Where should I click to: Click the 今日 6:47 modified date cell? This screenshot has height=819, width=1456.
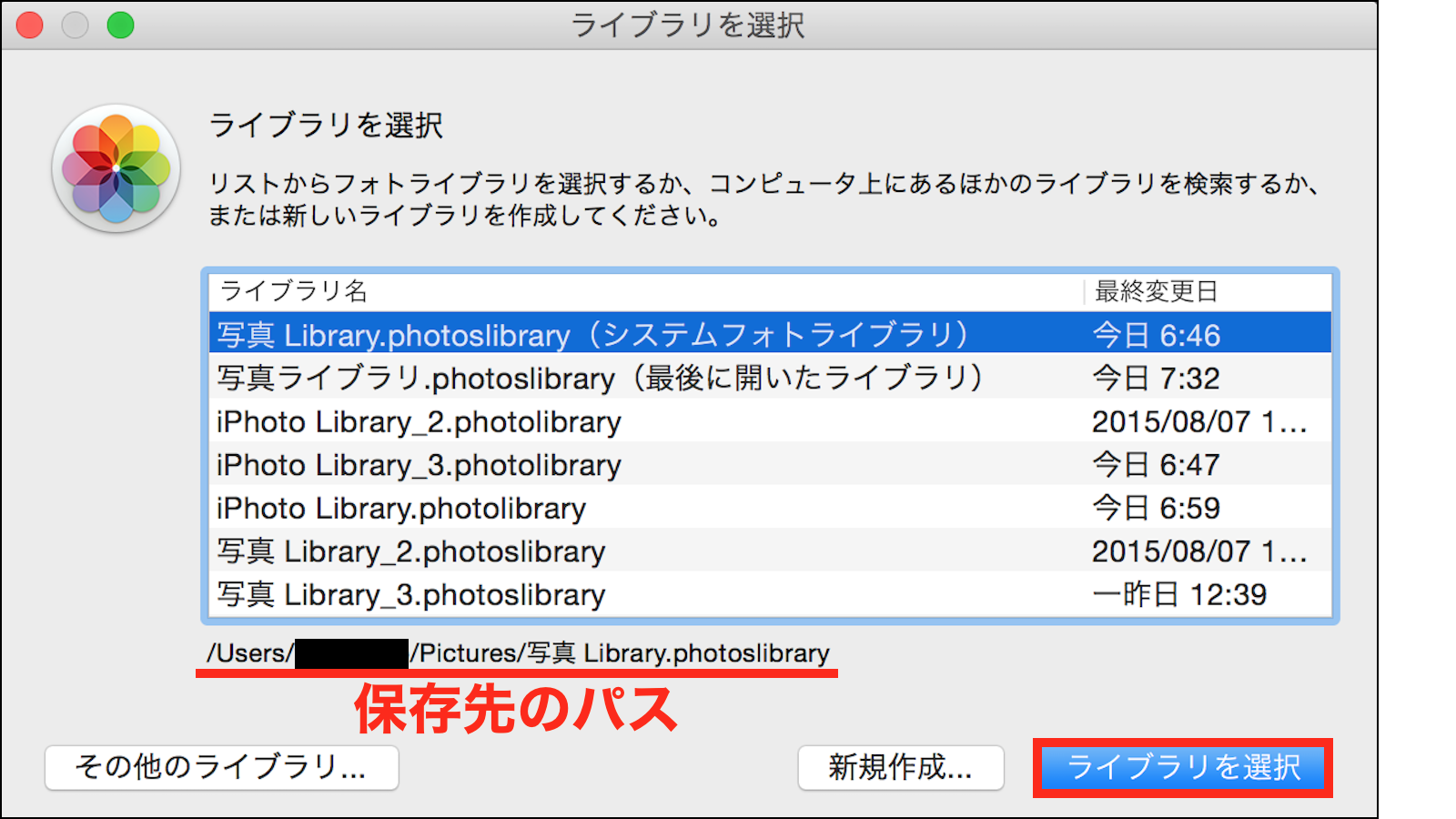pos(1156,465)
